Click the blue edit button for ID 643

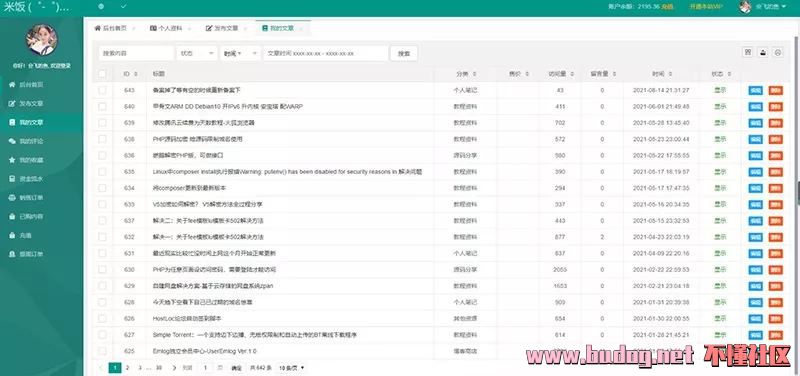[x=756, y=90]
